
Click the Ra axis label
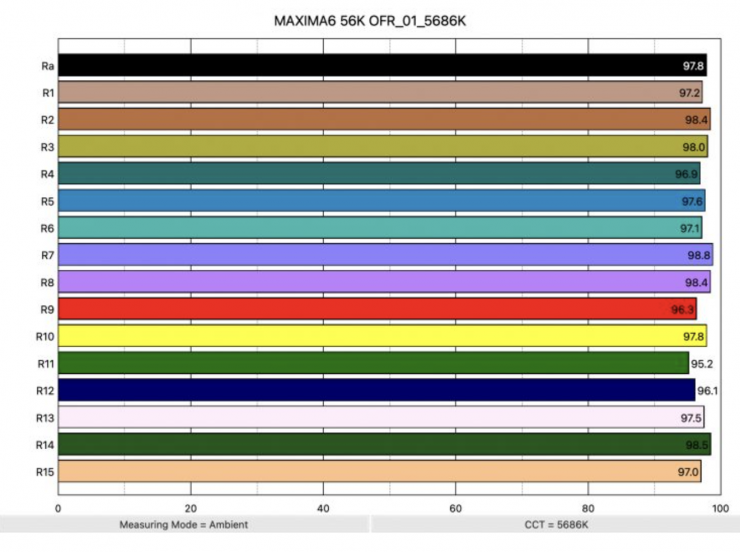pyautogui.click(x=47, y=65)
